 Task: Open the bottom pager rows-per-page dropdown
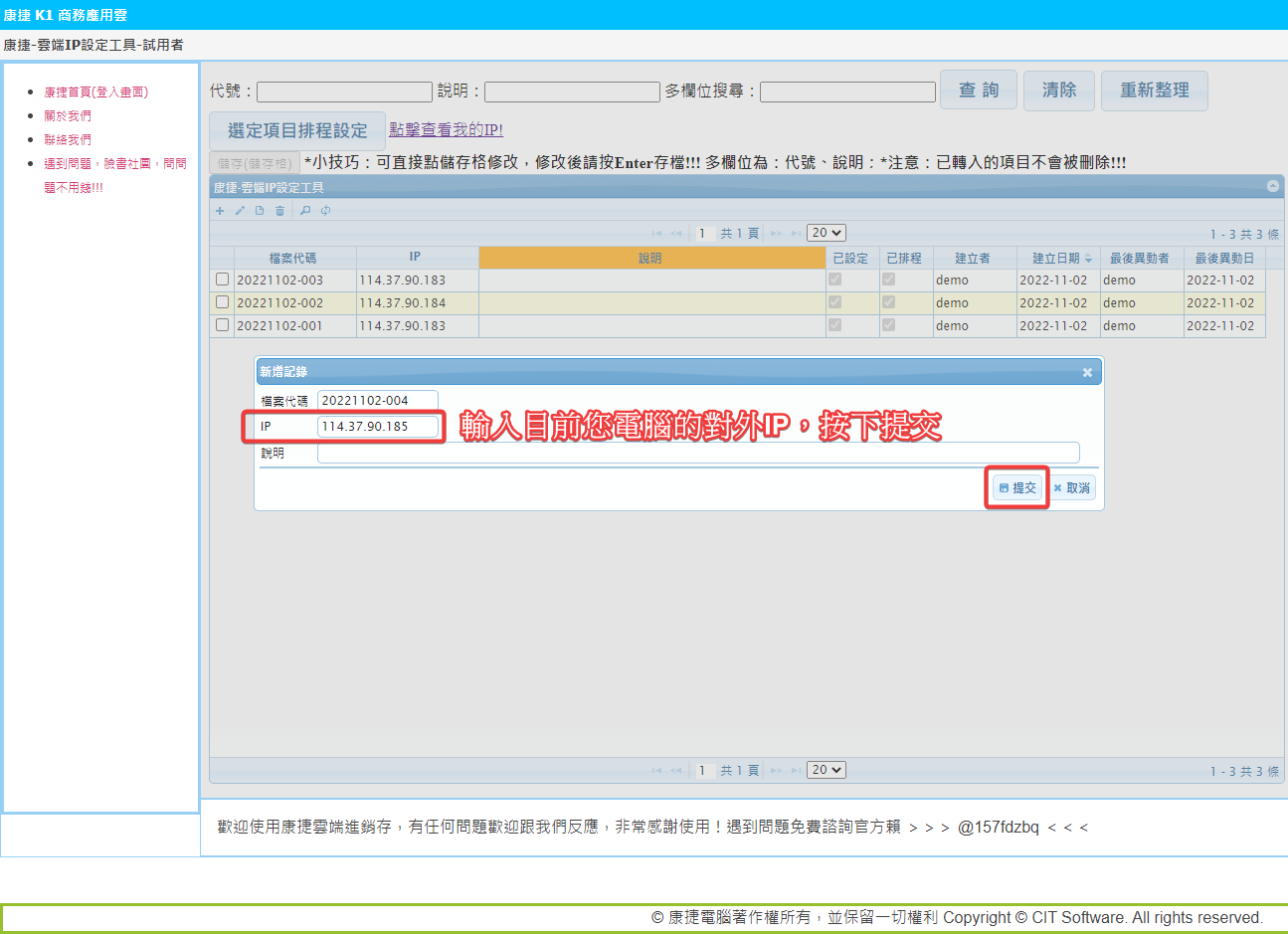pos(826,770)
